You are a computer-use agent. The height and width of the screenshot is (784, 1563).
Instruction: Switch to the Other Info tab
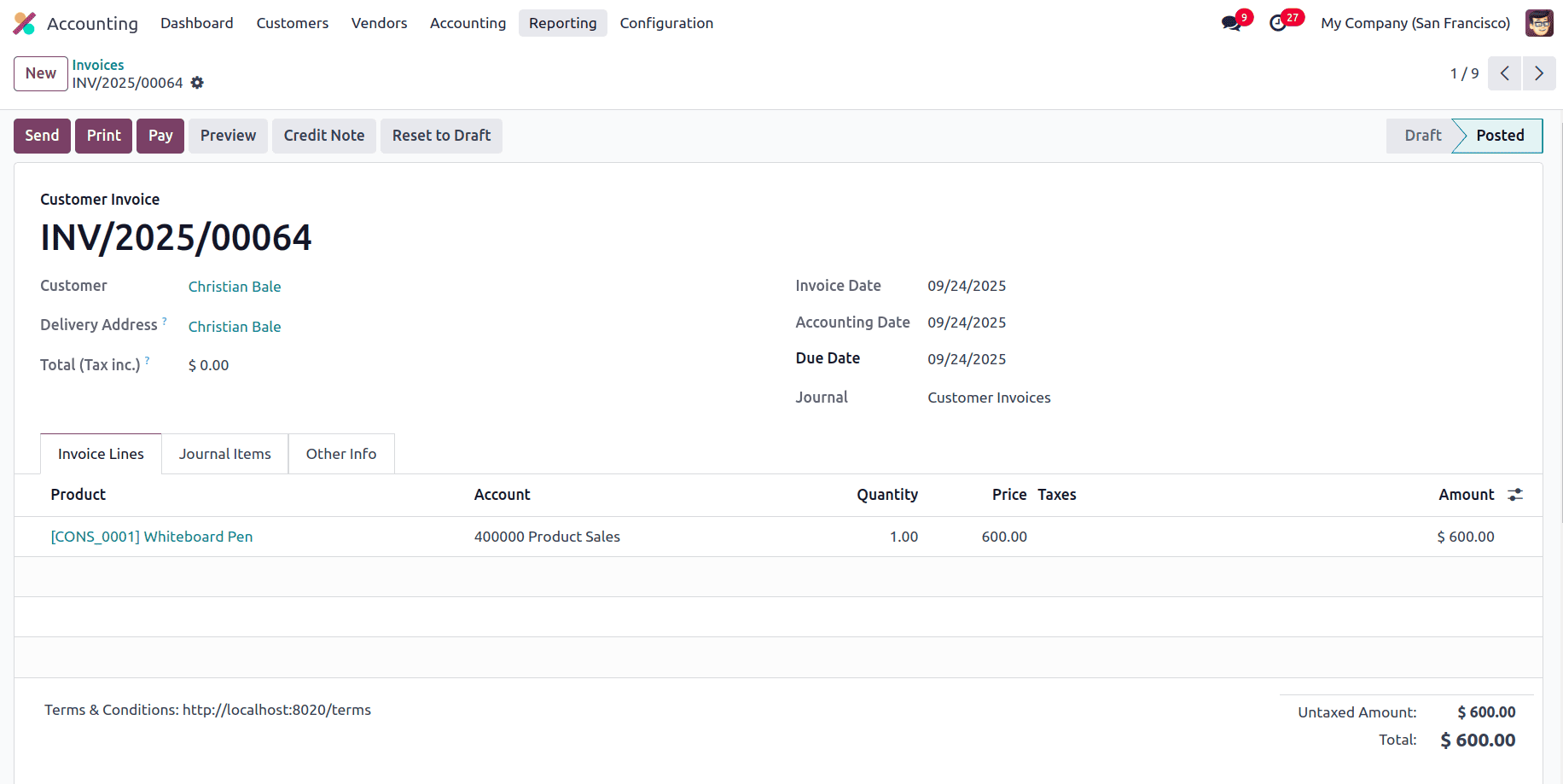(341, 454)
